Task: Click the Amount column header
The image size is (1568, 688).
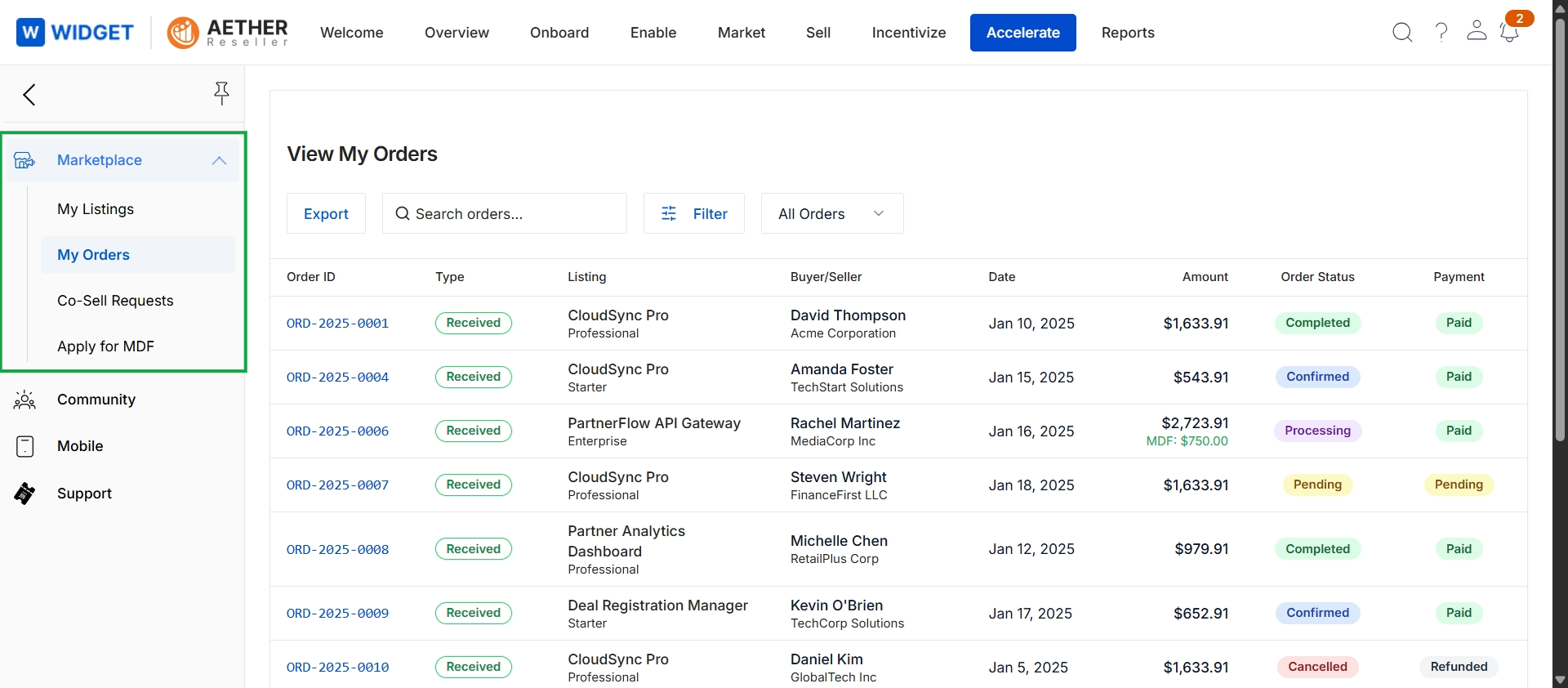Action: (x=1205, y=277)
